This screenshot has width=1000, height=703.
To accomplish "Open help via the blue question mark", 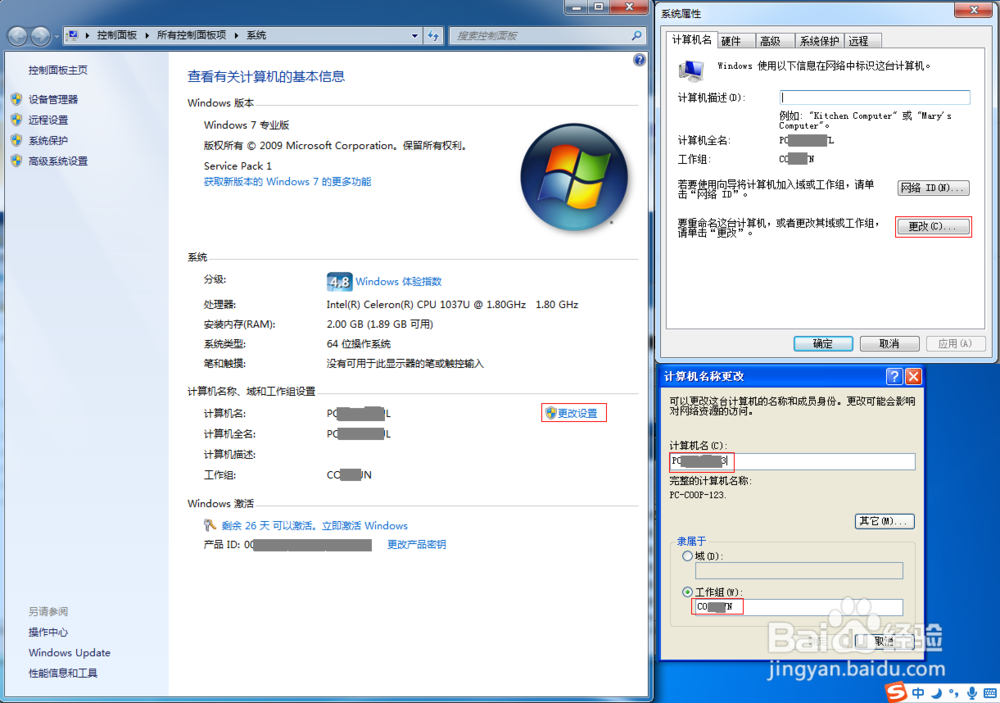I will pyautogui.click(x=639, y=60).
